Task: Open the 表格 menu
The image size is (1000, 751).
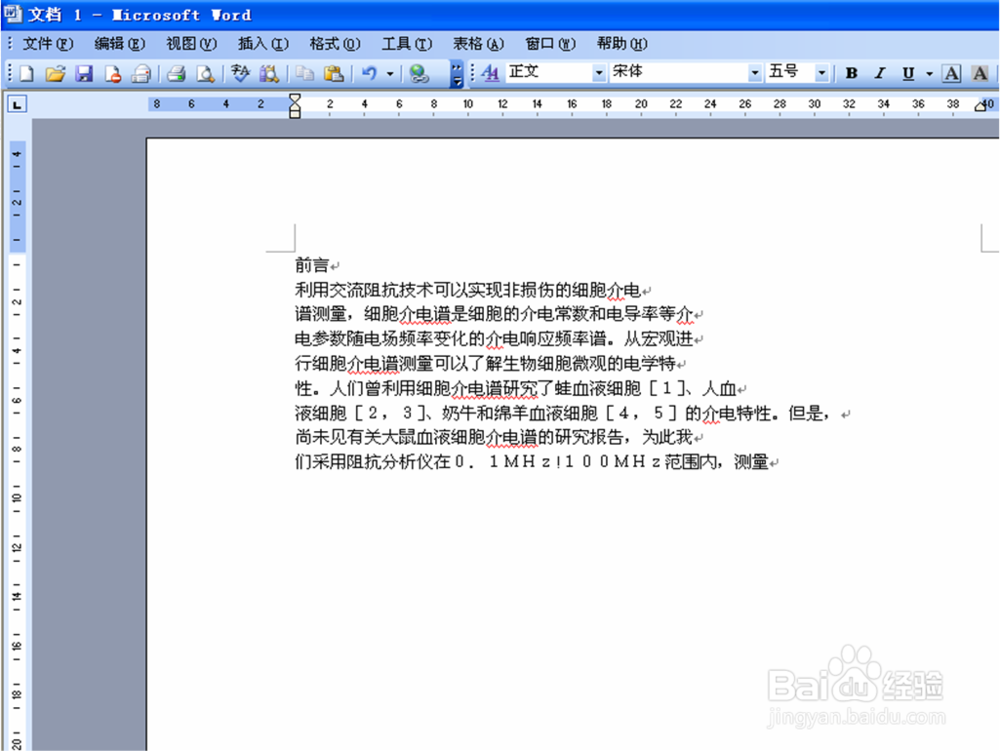Action: tap(477, 43)
